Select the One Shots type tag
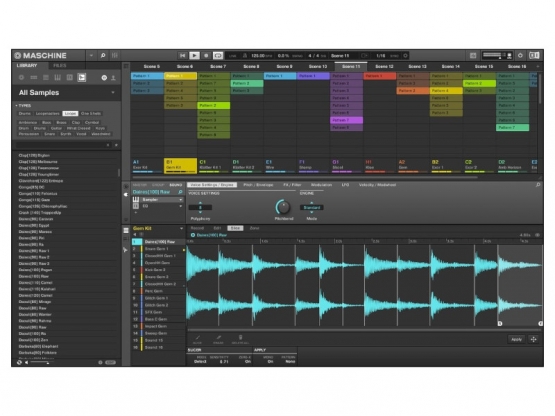Screen dimensions: 555x416 [91, 114]
